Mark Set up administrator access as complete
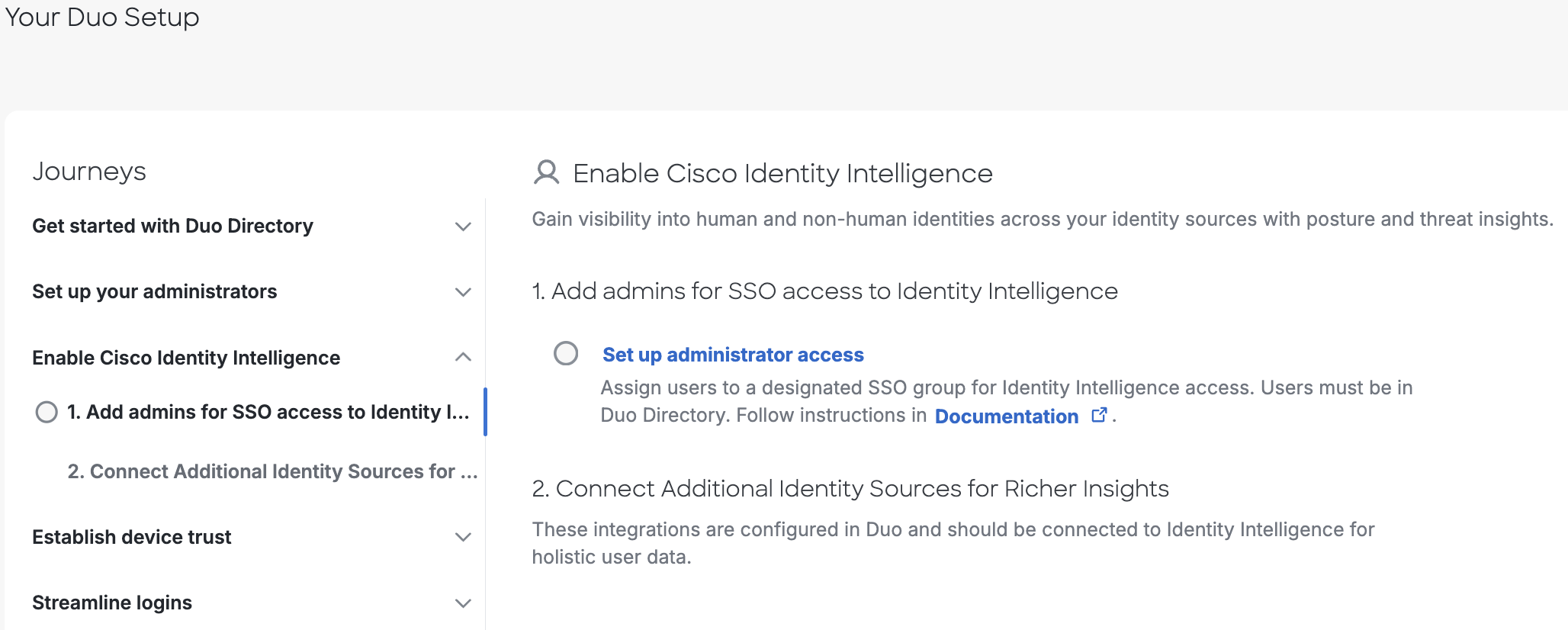Image resolution: width=1568 pixels, height=630 pixels. click(x=565, y=354)
